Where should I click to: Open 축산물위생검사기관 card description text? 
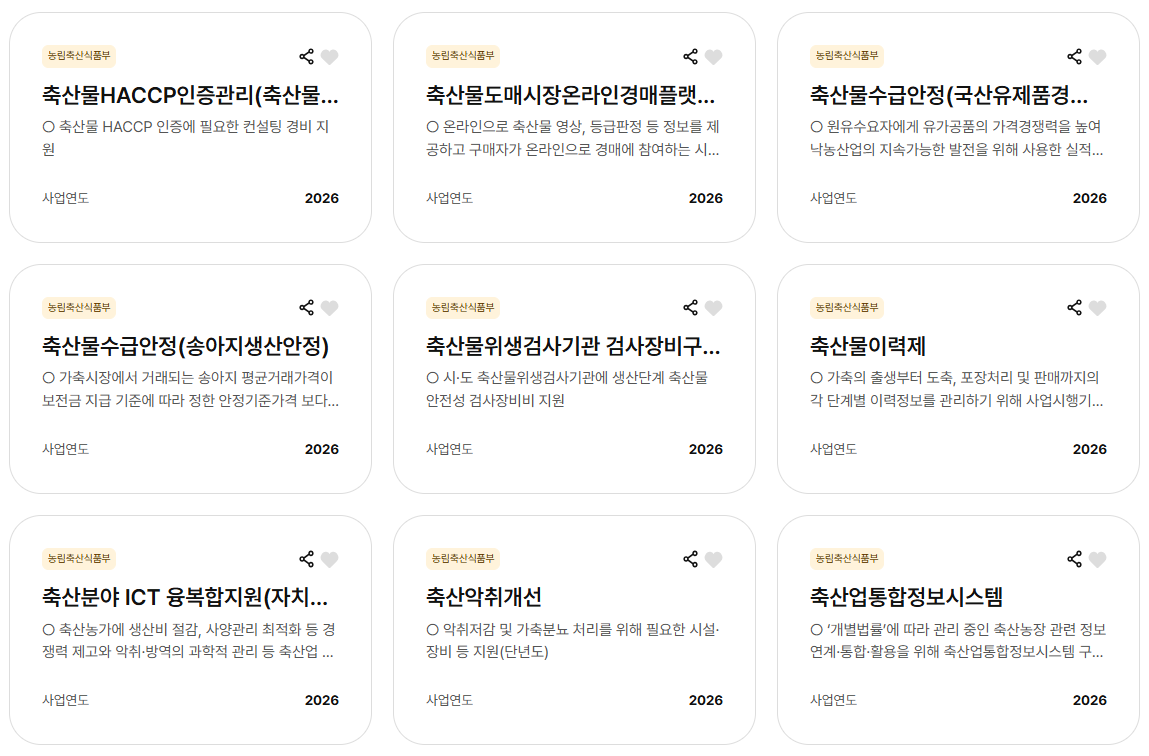(x=566, y=389)
